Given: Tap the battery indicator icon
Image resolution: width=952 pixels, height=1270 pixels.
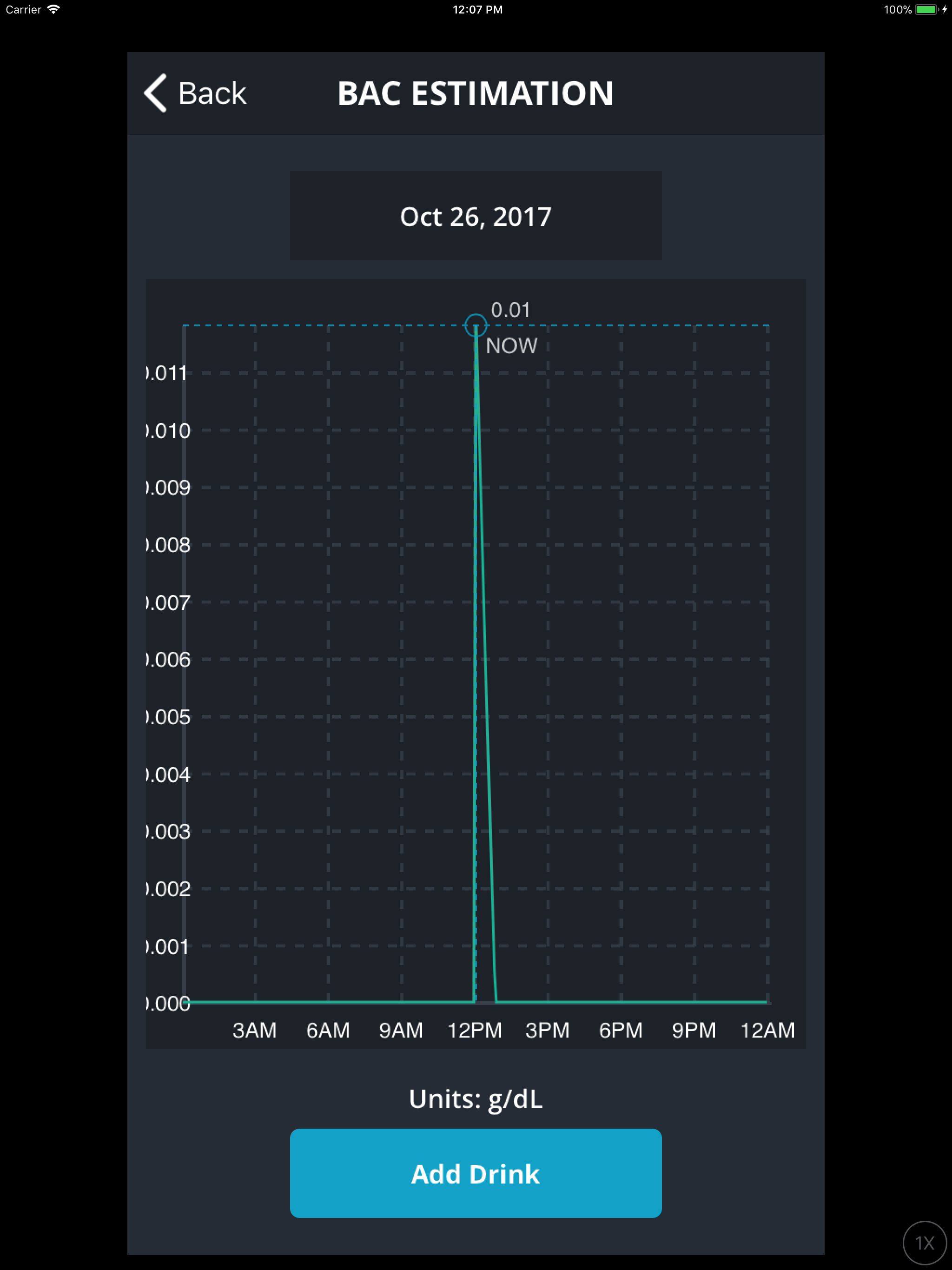Looking at the screenshot, I should pyautogui.click(x=926, y=9).
